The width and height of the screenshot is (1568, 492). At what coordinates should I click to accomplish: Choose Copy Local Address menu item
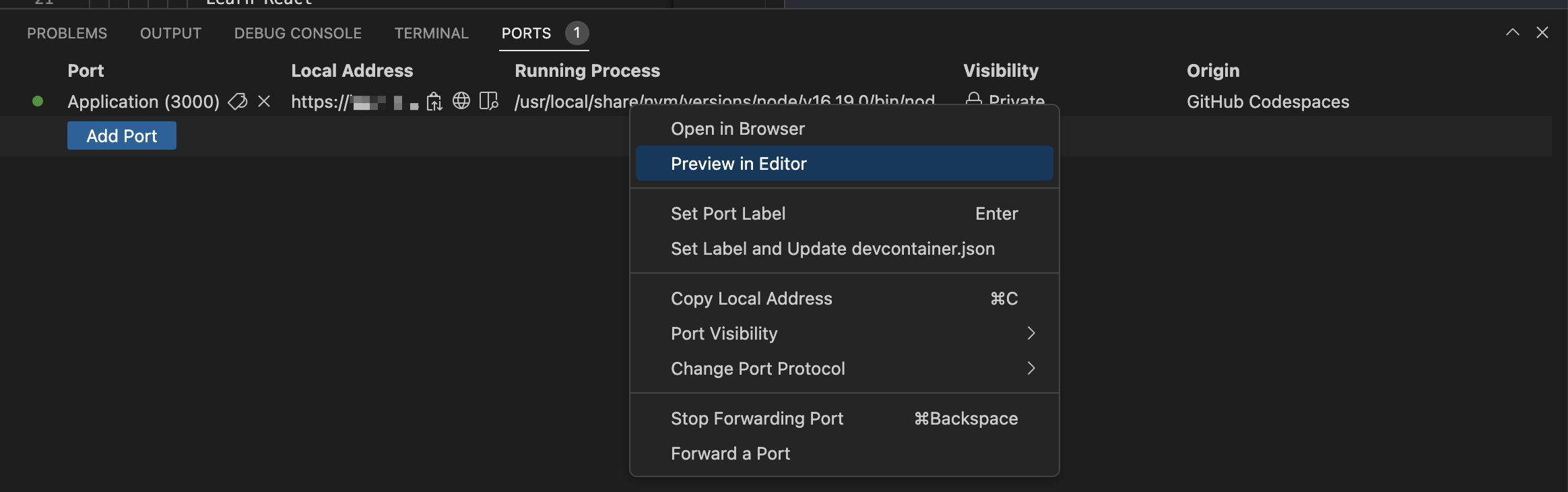844,299
